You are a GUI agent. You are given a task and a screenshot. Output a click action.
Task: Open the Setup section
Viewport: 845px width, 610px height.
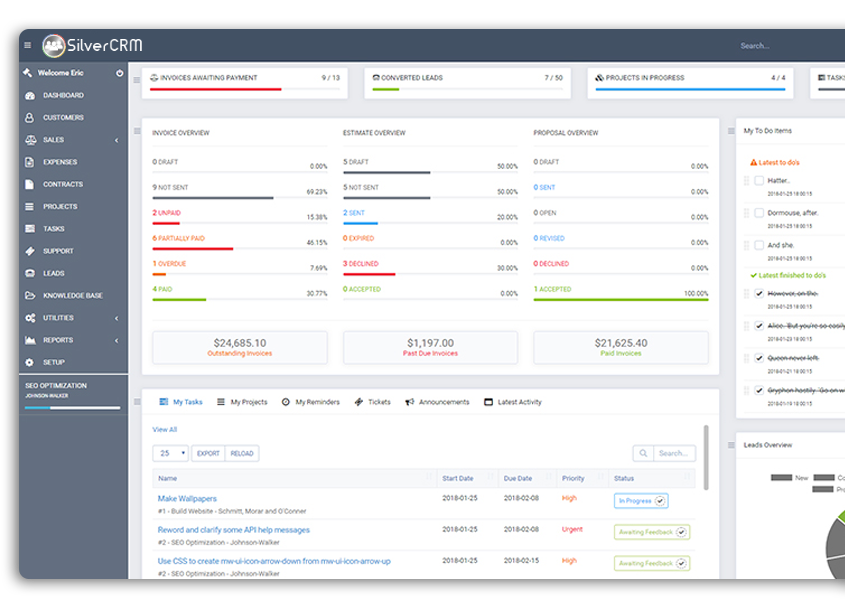pyautogui.click(x=55, y=362)
